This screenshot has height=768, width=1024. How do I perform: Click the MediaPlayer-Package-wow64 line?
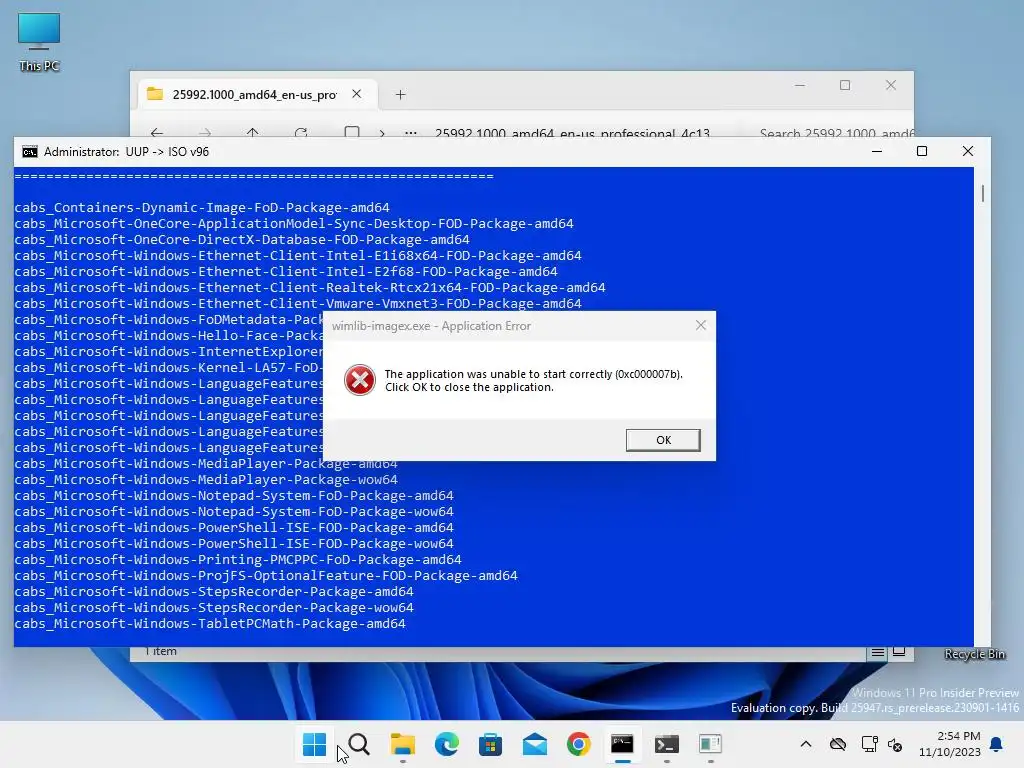coord(206,480)
